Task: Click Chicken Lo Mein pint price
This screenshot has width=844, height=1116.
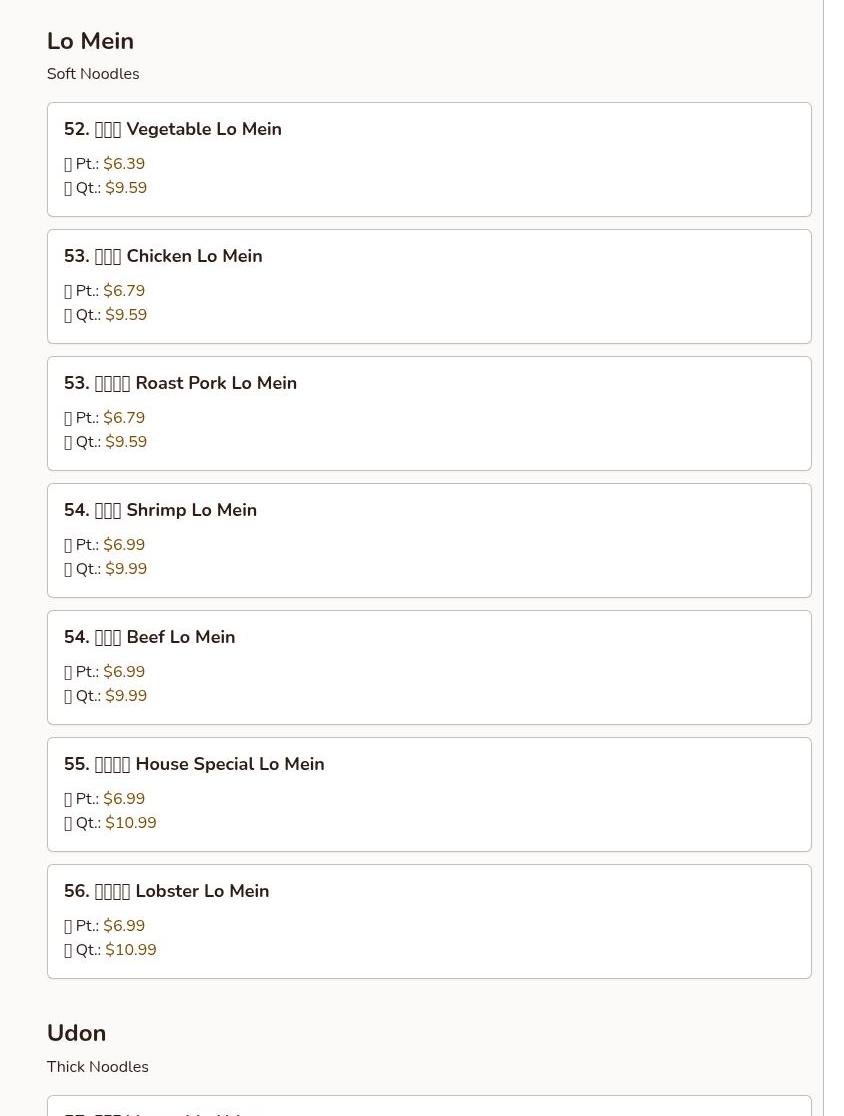Action: pyautogui.click(x=124, y=291)
